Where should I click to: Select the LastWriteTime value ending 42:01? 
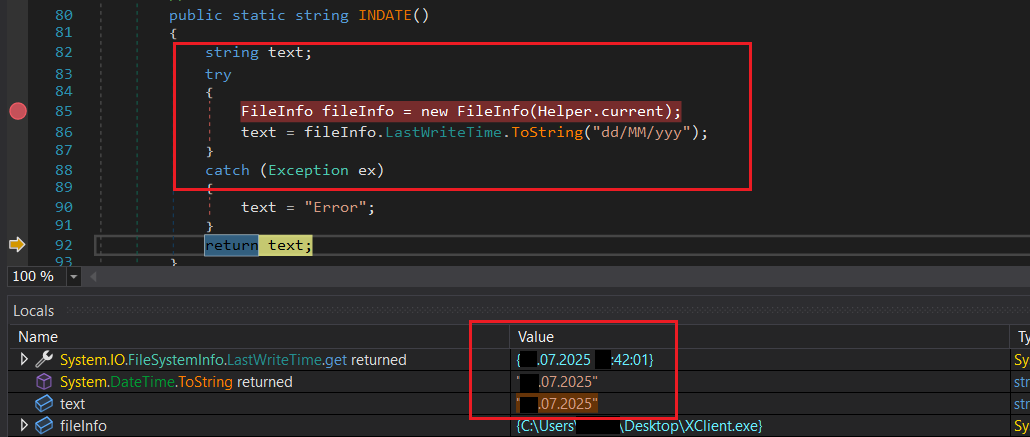tap(585, 360)
